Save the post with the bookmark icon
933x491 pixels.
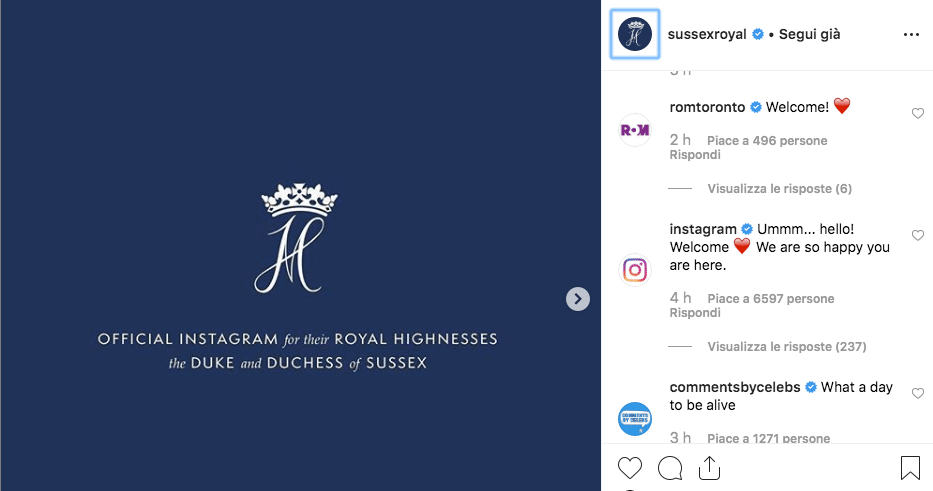click(x=910, y=467)
